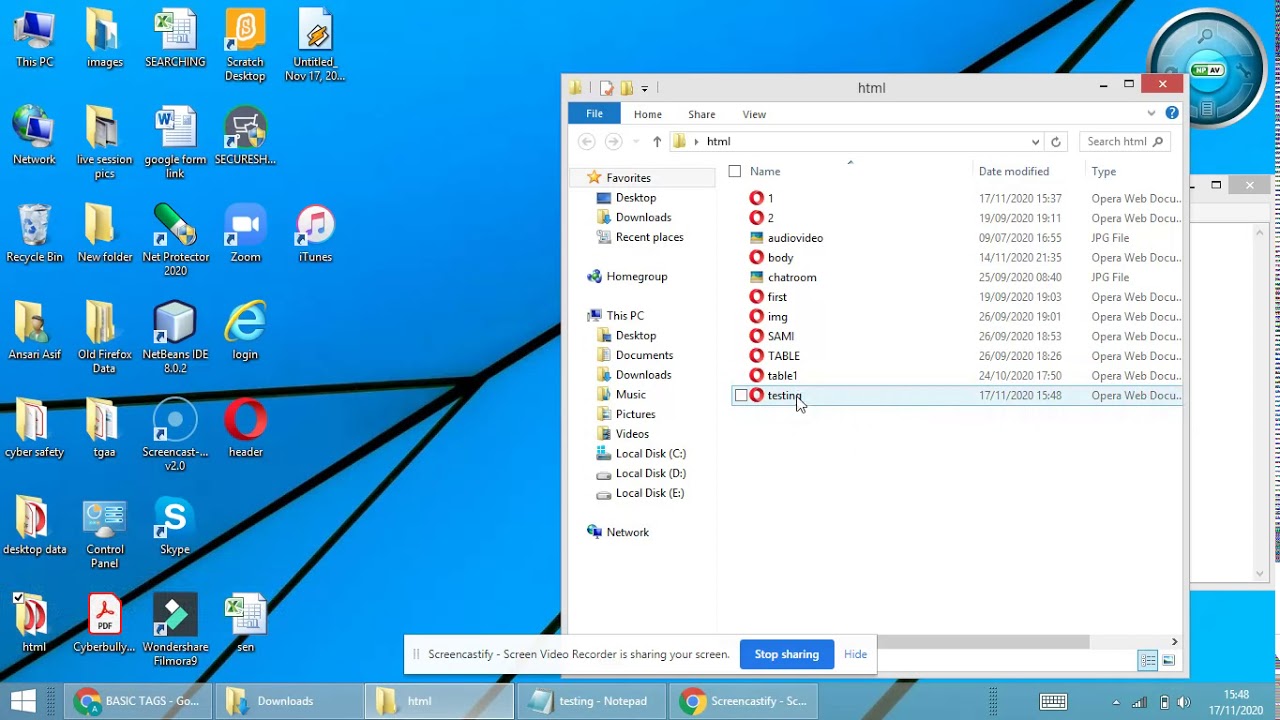Viewport: 1280px width, 720px height.
Task: Open the Start menu
Action: (23, 701)
